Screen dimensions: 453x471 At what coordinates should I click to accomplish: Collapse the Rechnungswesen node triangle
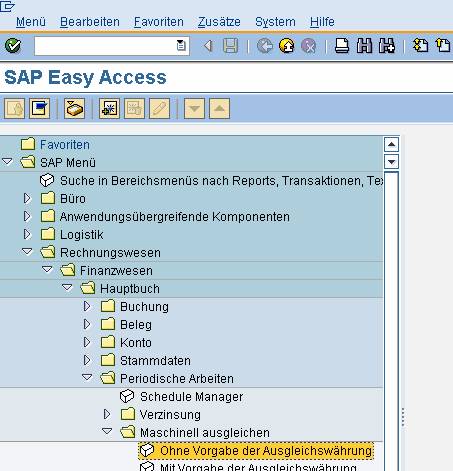27,252
